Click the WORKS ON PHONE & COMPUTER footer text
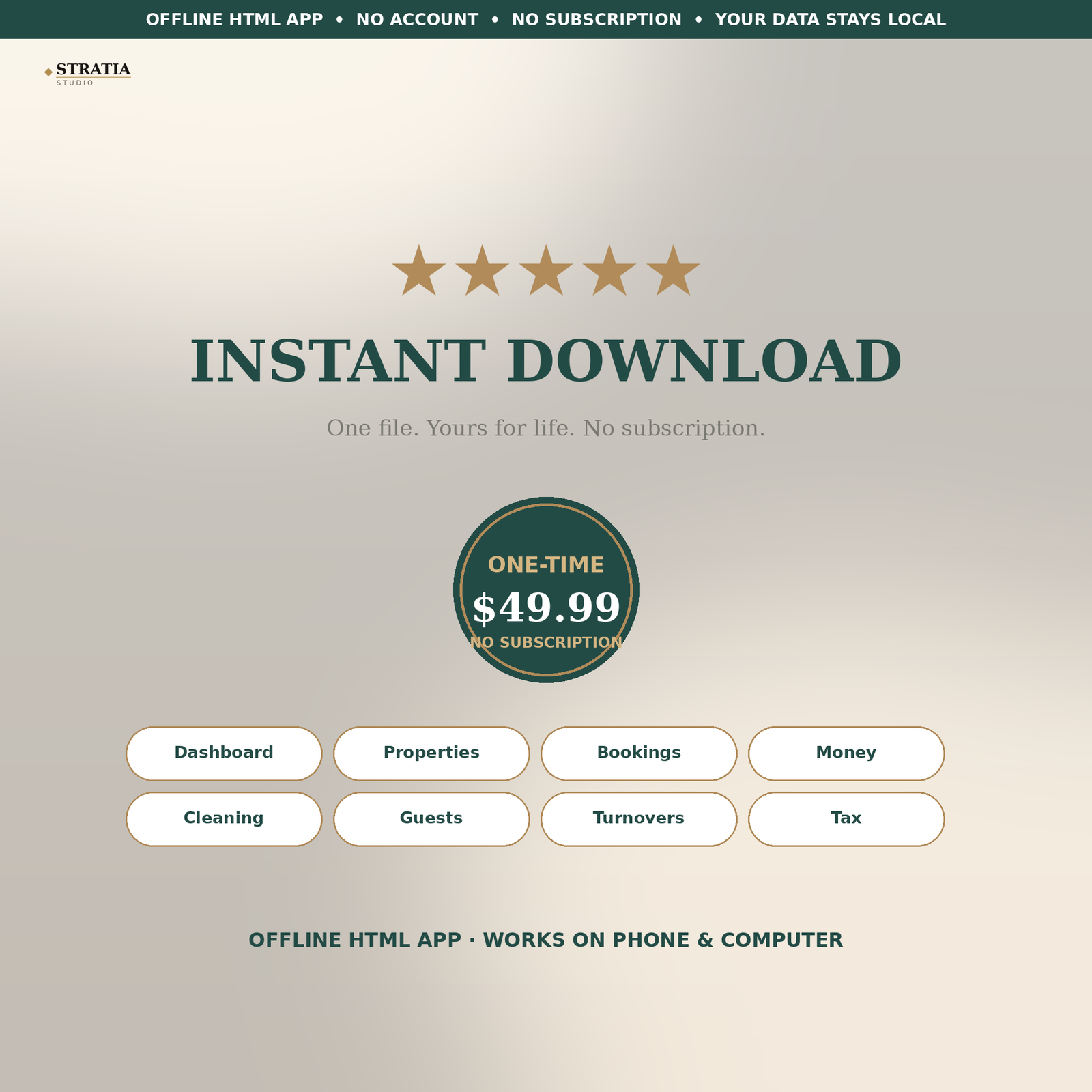Image resolution: width=1092 pixels, height=1092 pixels. tap(663, 940)
